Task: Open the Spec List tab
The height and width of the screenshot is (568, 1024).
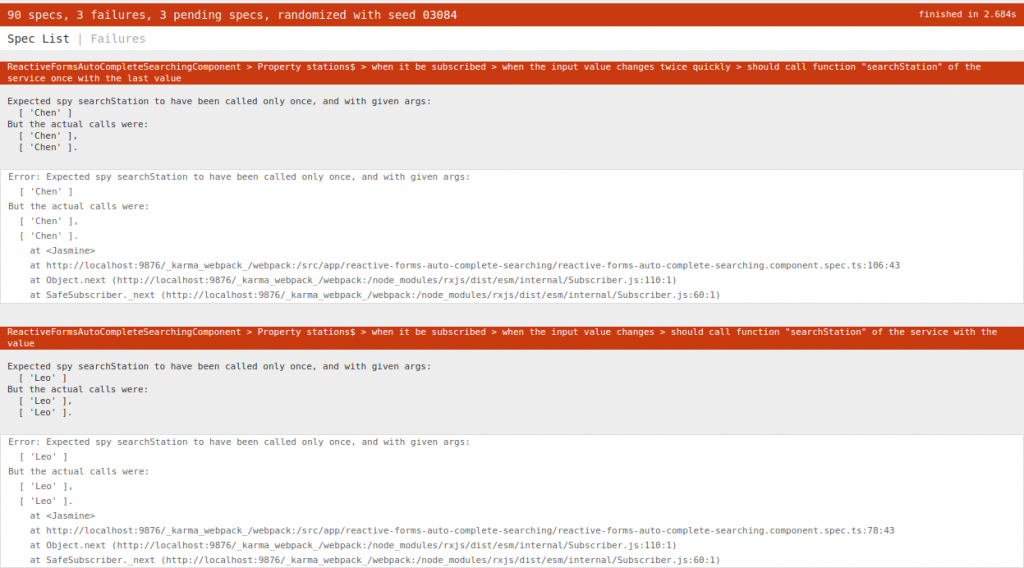Action: [x=38, y=39]
